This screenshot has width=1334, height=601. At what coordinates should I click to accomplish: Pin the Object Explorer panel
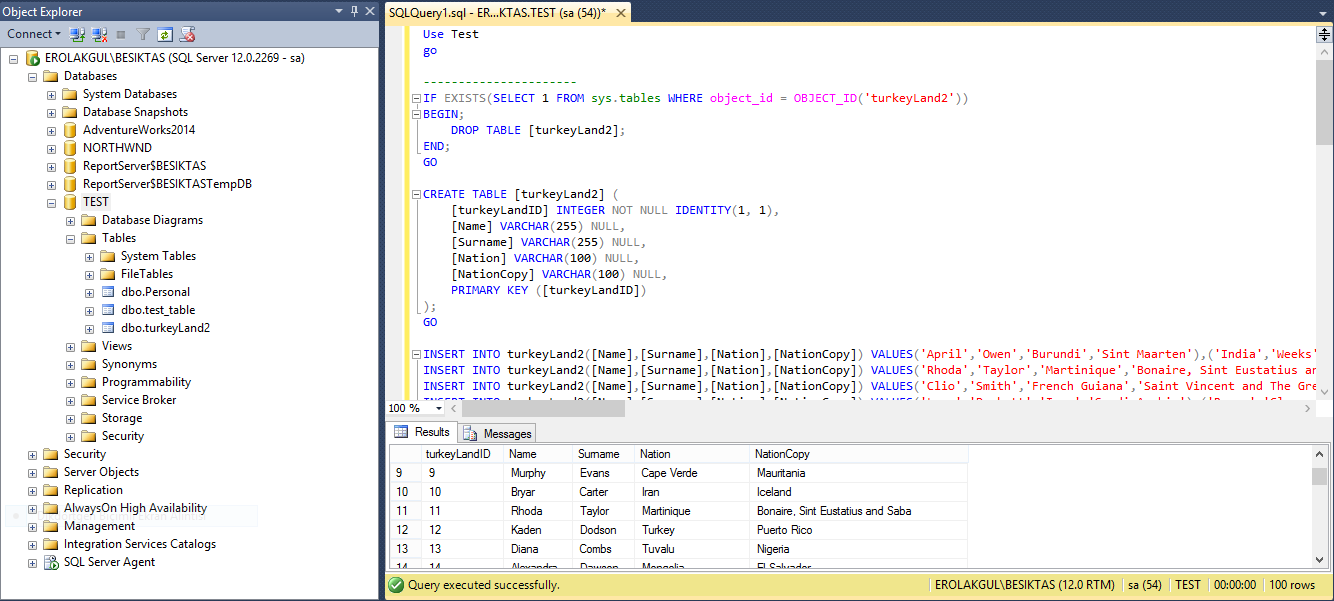point(354,11)
